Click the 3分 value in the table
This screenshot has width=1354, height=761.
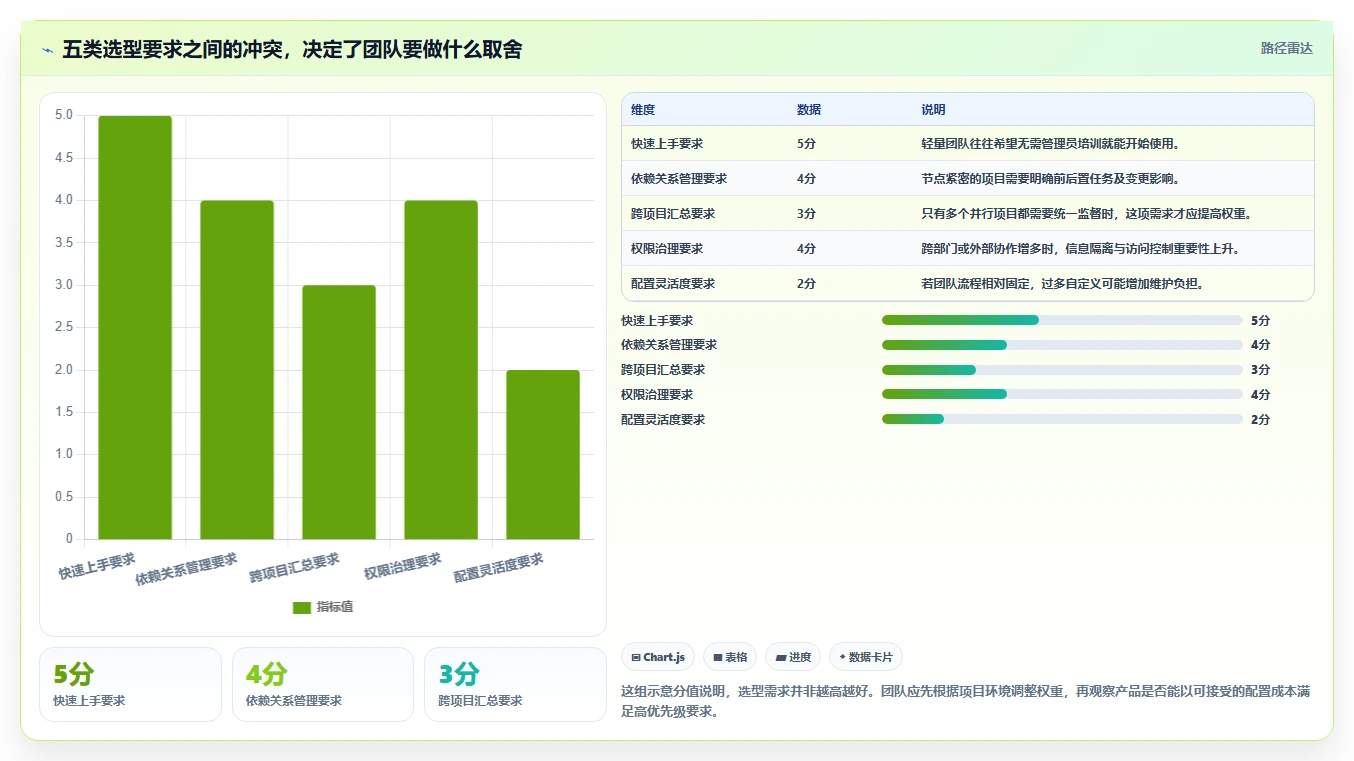pos(807,214)
